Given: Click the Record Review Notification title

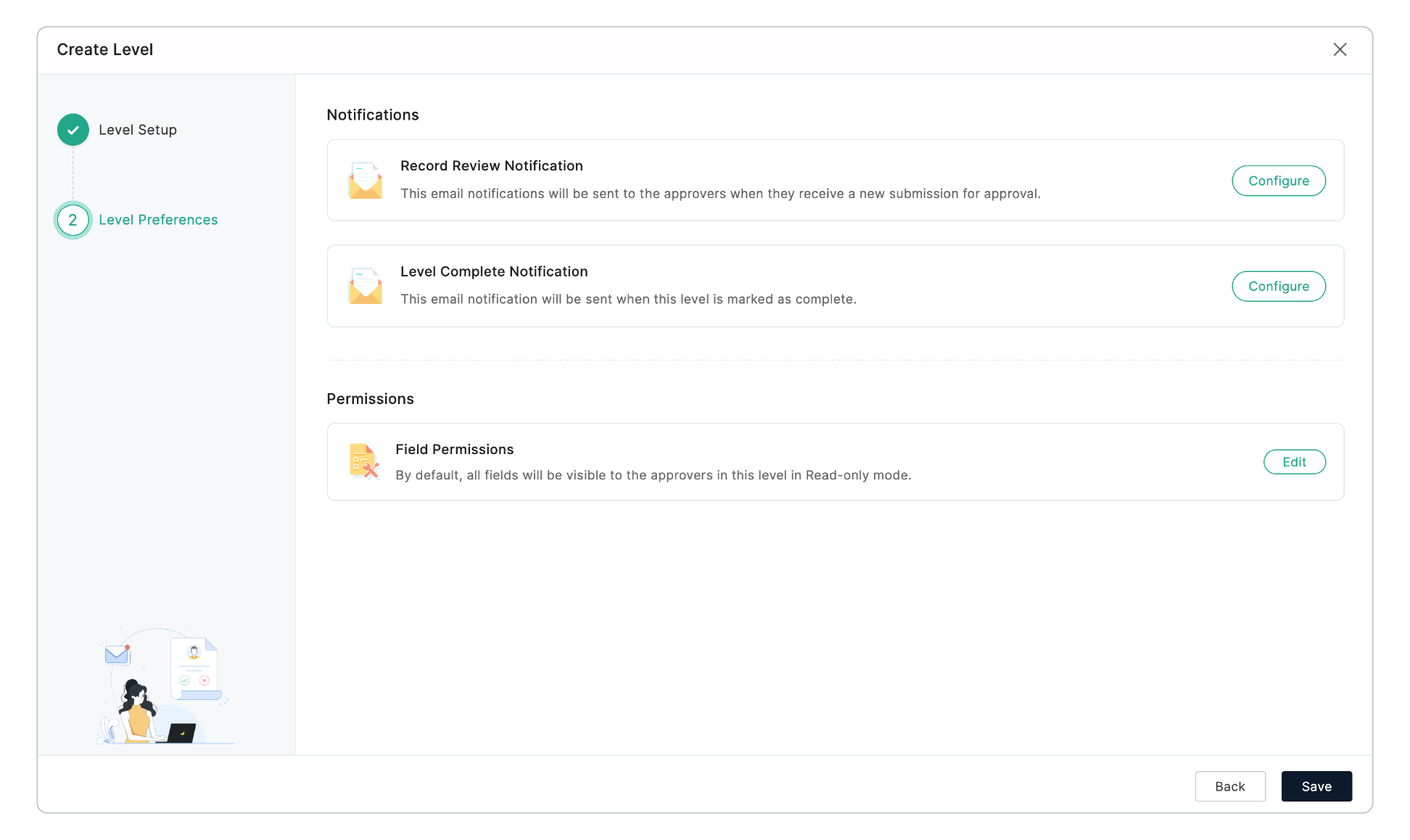Looking at the screenshot, I should click(x=491, y=166).
